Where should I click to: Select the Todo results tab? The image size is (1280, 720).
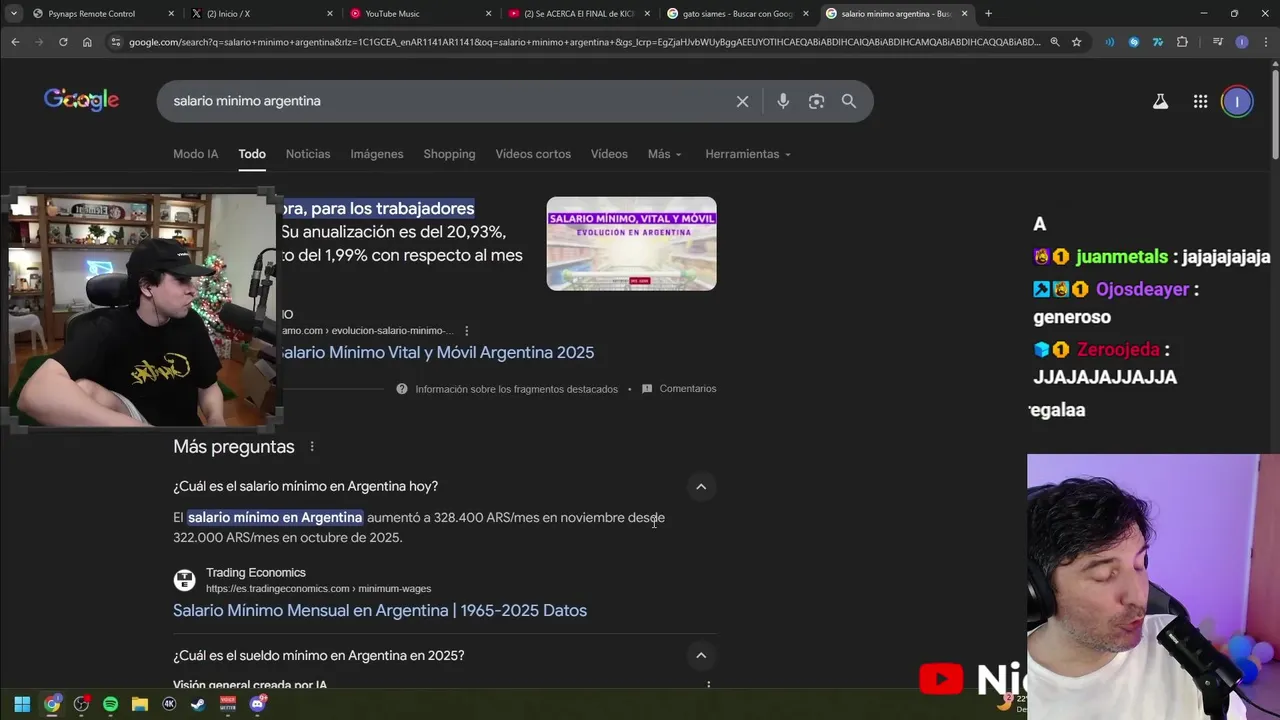coord(252,154)
